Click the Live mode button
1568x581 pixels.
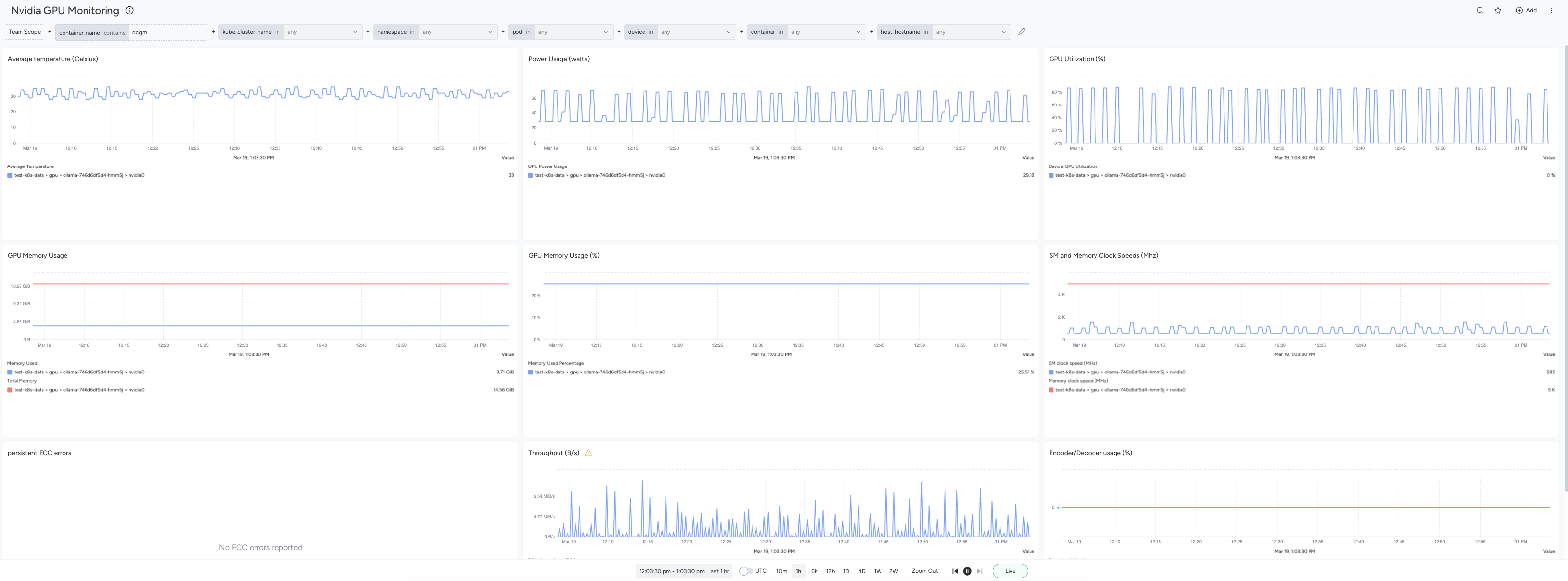[1010, 571]
